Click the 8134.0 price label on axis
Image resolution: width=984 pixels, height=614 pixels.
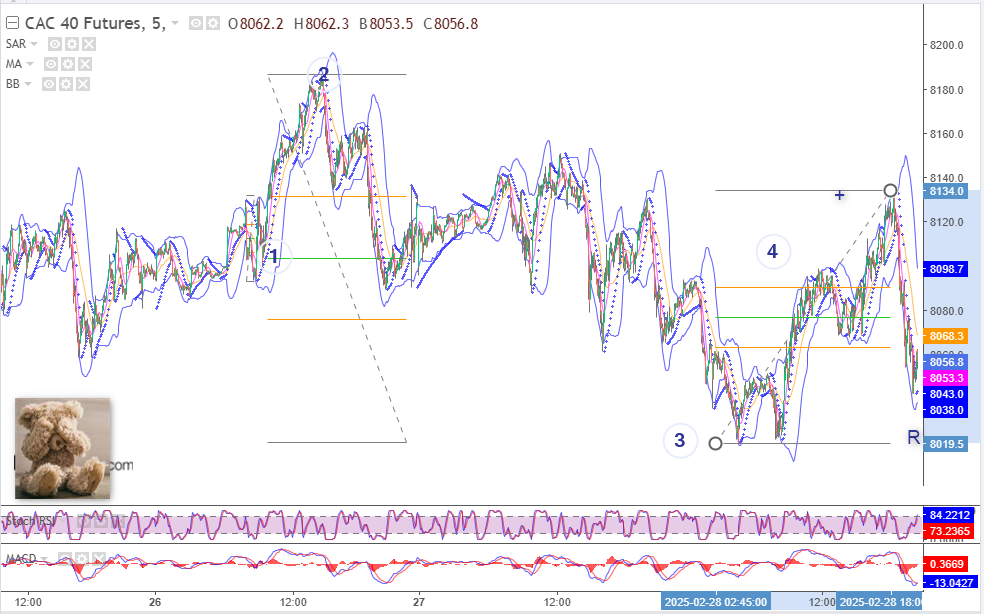(x=945, y=191)
